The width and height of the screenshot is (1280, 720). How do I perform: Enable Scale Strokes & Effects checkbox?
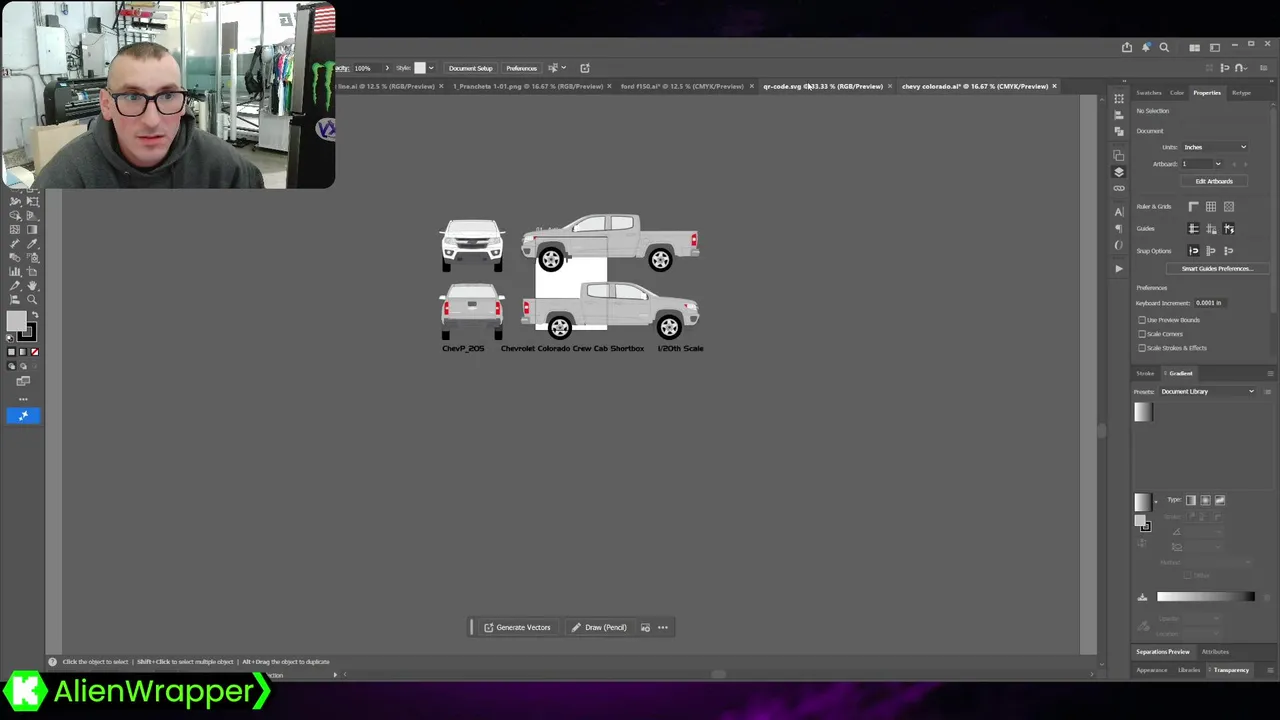[x=1142, y=348]
